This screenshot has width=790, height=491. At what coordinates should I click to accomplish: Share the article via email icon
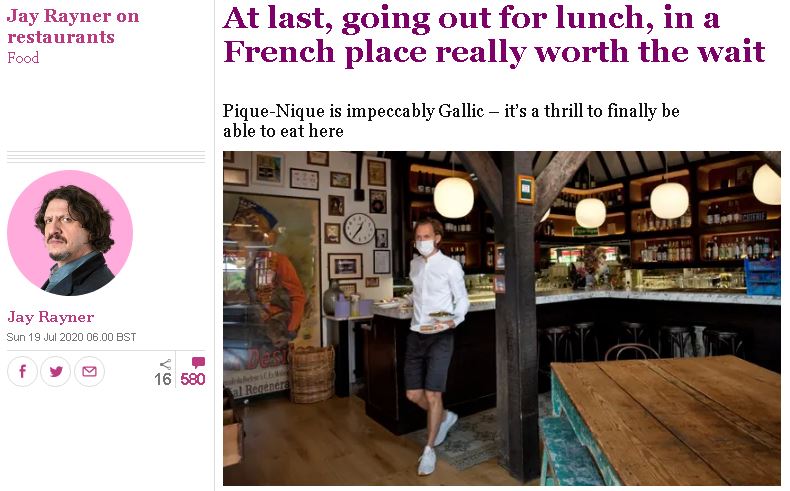pyautogui.click(x=89, y=371)
